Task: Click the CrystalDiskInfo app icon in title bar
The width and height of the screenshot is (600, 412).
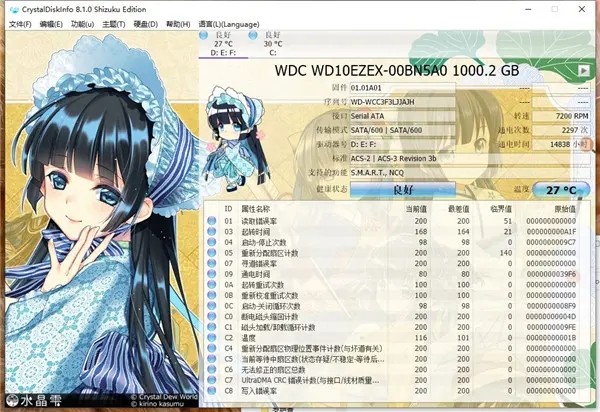Action: pos(10,7)
